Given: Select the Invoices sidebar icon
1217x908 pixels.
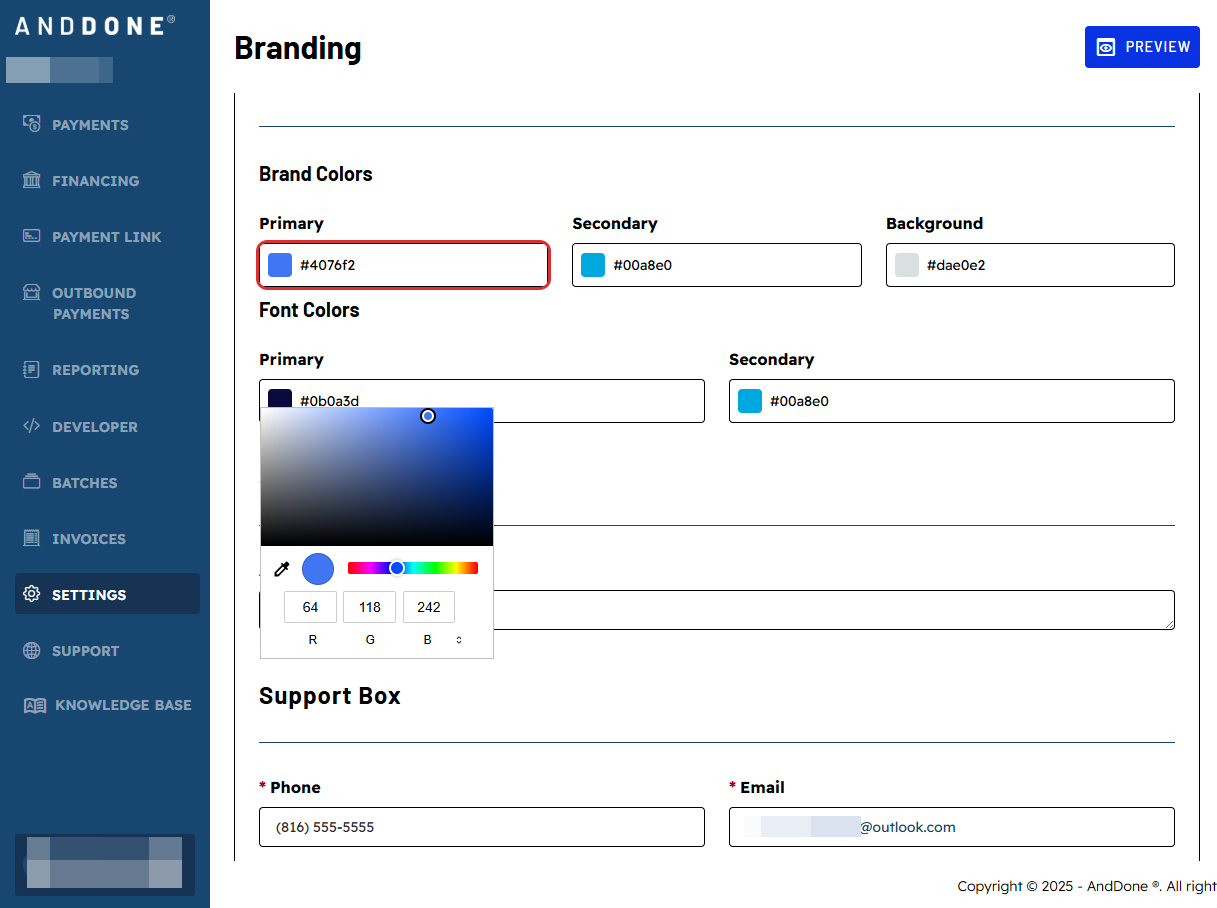Looking at the screenshot, I should [29, 538].
